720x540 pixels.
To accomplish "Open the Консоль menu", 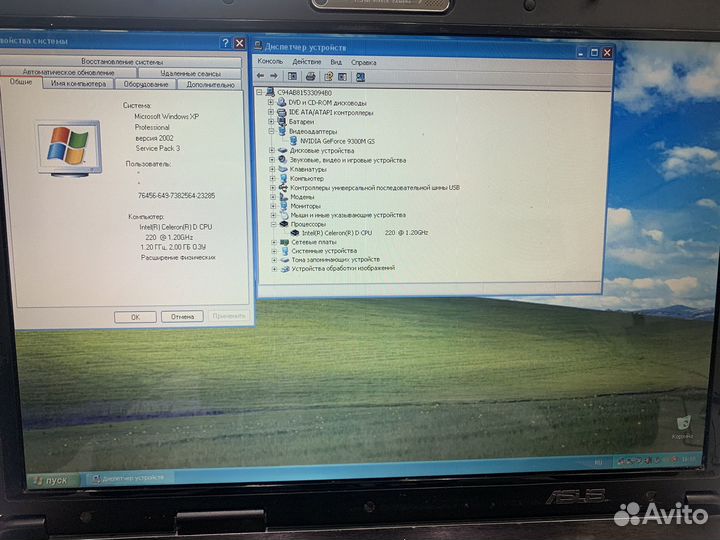I will tap(270, 61).
